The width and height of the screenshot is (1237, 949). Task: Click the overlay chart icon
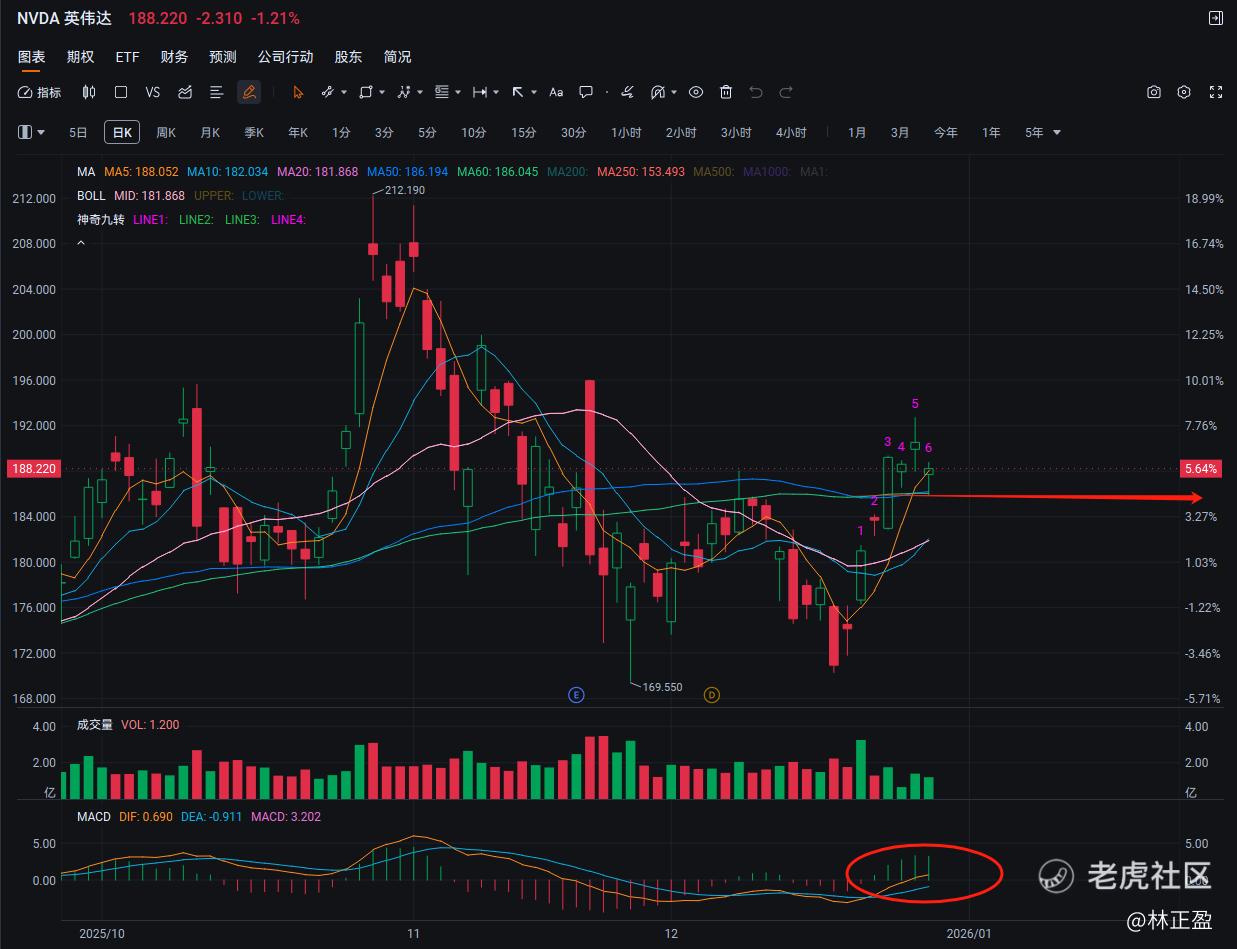click(x=185, y=92)
